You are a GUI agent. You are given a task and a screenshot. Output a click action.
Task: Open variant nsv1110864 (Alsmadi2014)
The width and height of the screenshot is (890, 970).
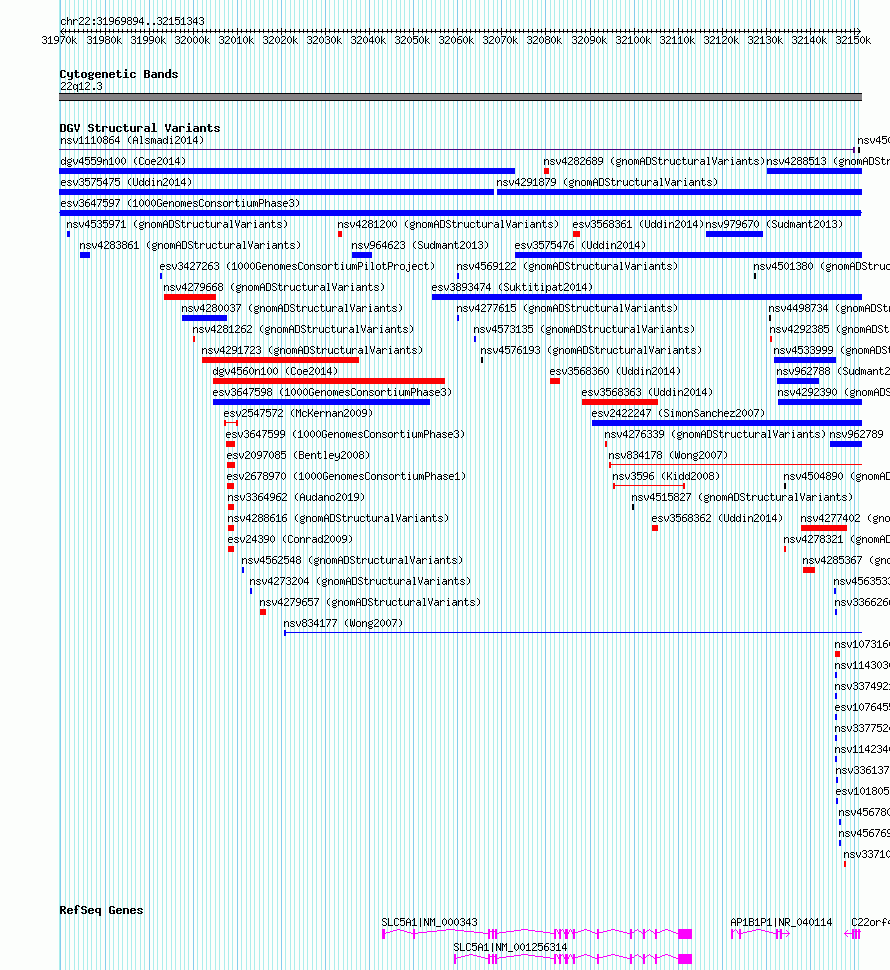pos(132,140)
